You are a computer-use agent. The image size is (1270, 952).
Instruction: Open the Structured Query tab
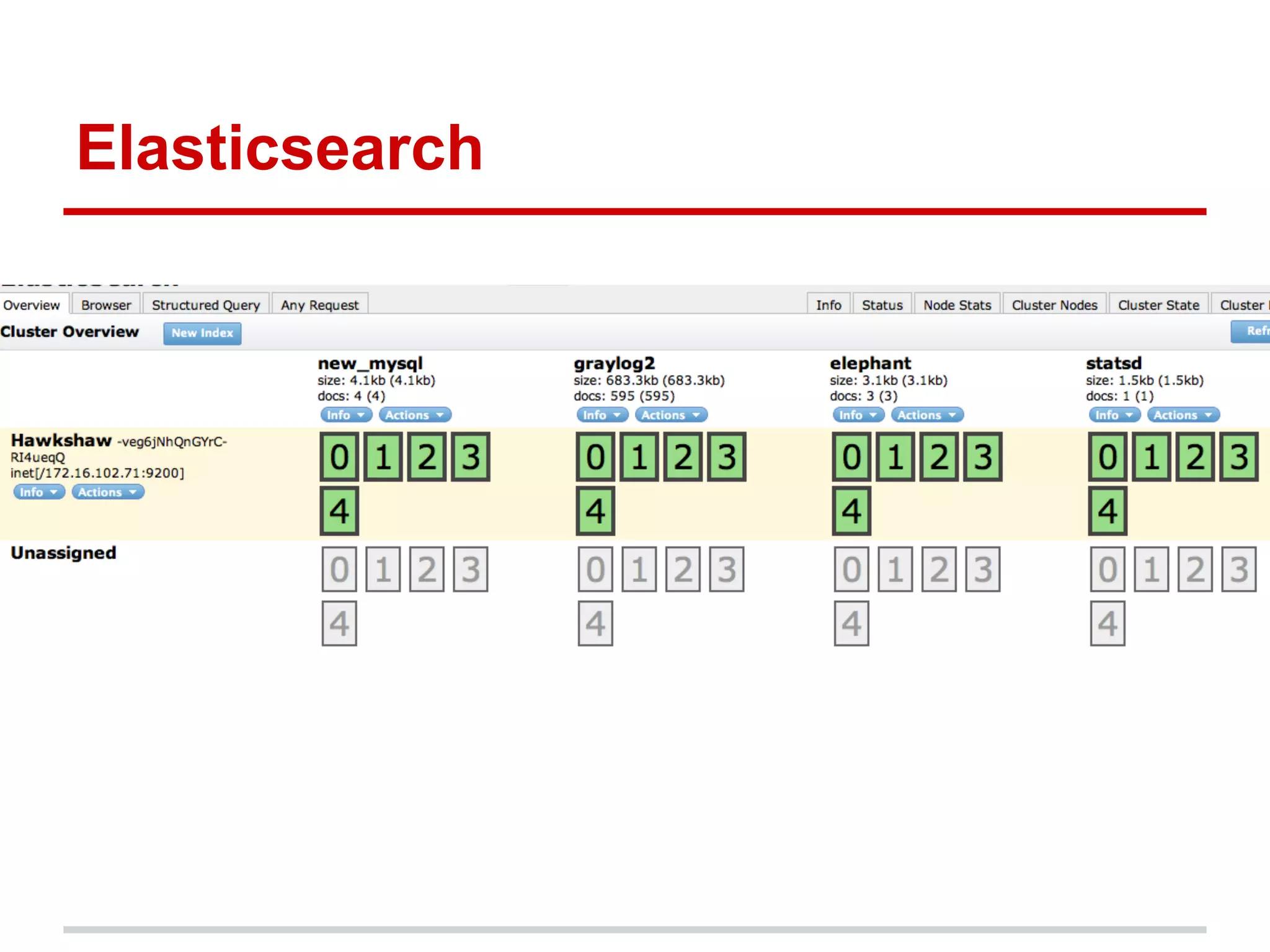click(206, 305)
